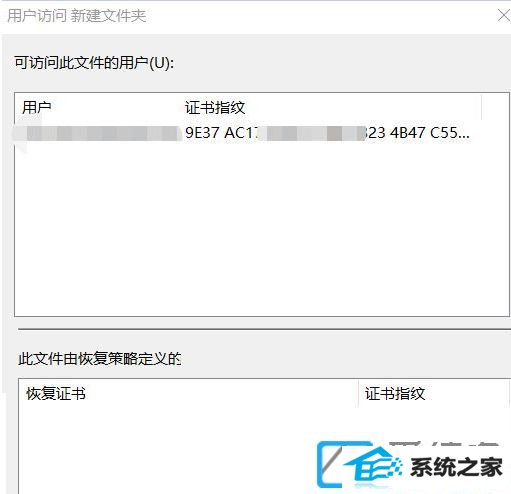Select the blurred user name entry
Image resolution: width=511 pixels, height=494 pixels.
click(97, 133)
